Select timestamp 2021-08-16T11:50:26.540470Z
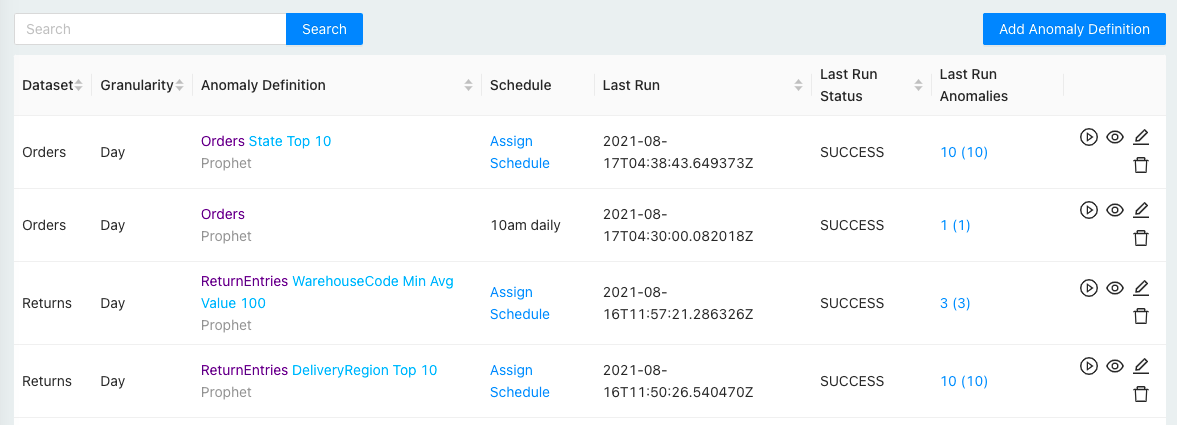This screenshot has height=425, width=1177. pyautogui.click(x=678, y=381)
